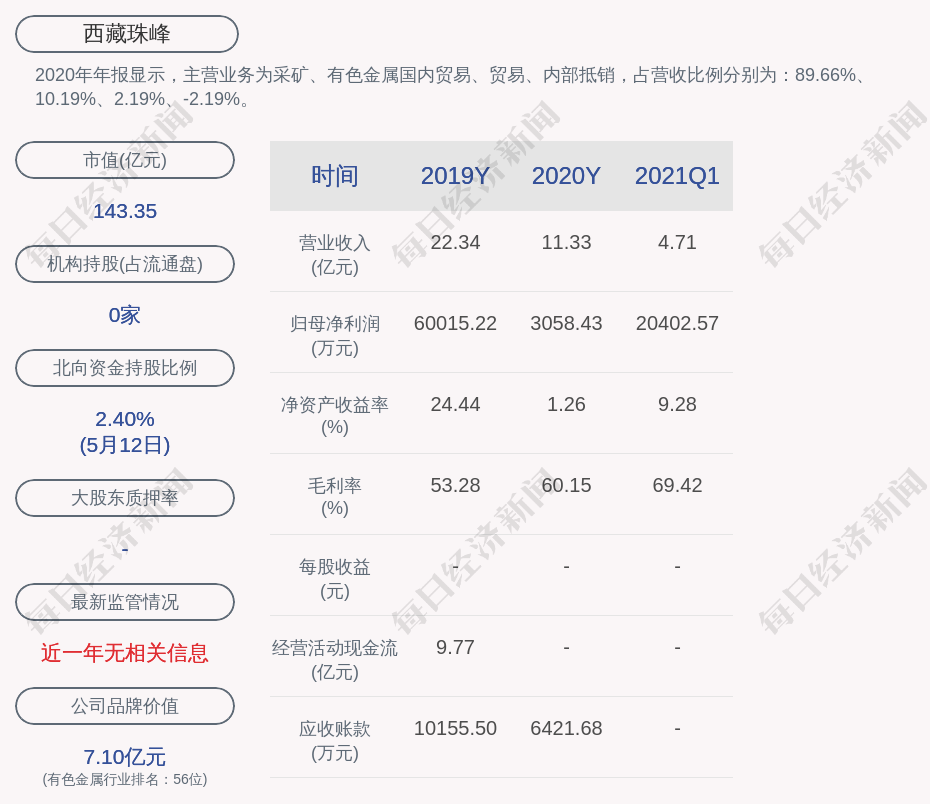Screen dimensions: 930x804
Task: Click the 毛利率 value 69.42
Action: pyautogui.click(x=677, y=485)
